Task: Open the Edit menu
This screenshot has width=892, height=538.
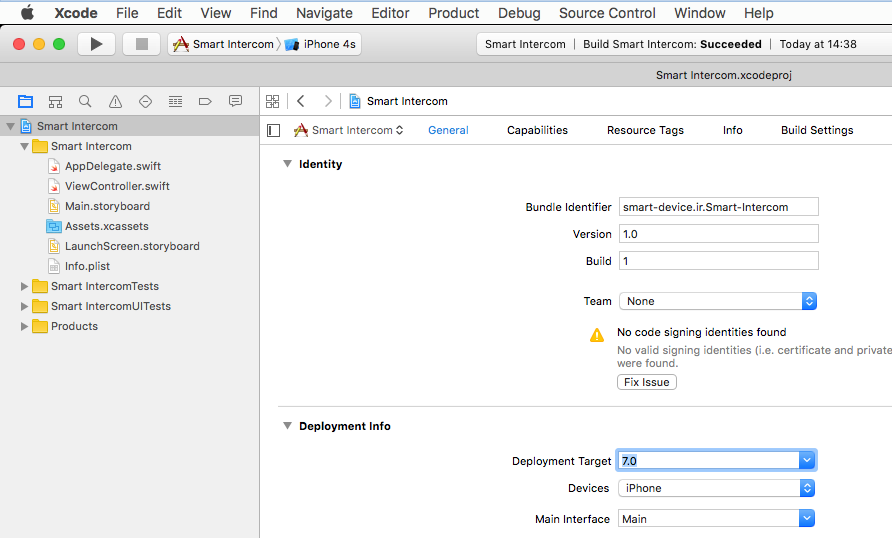Action: (x=170, y=13)
